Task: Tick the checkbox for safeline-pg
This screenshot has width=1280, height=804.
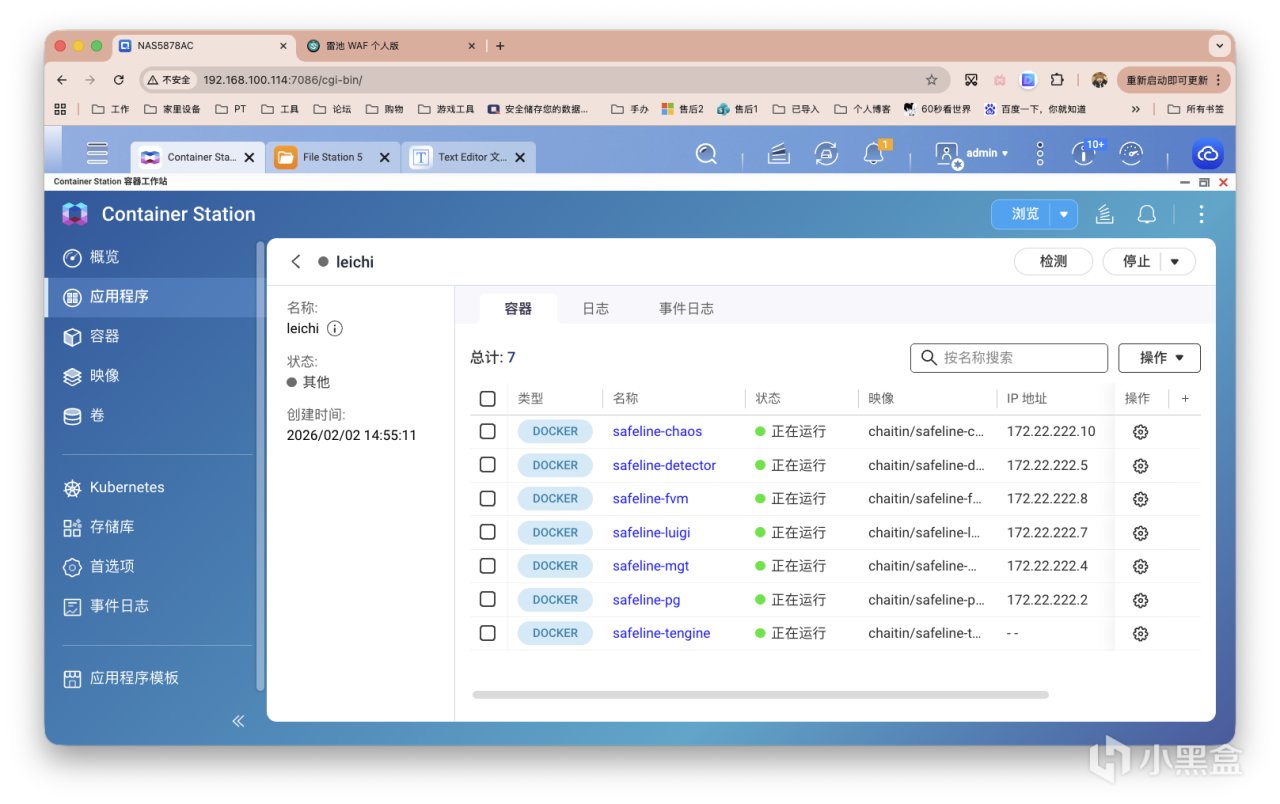Action: (x=488, y=599)
